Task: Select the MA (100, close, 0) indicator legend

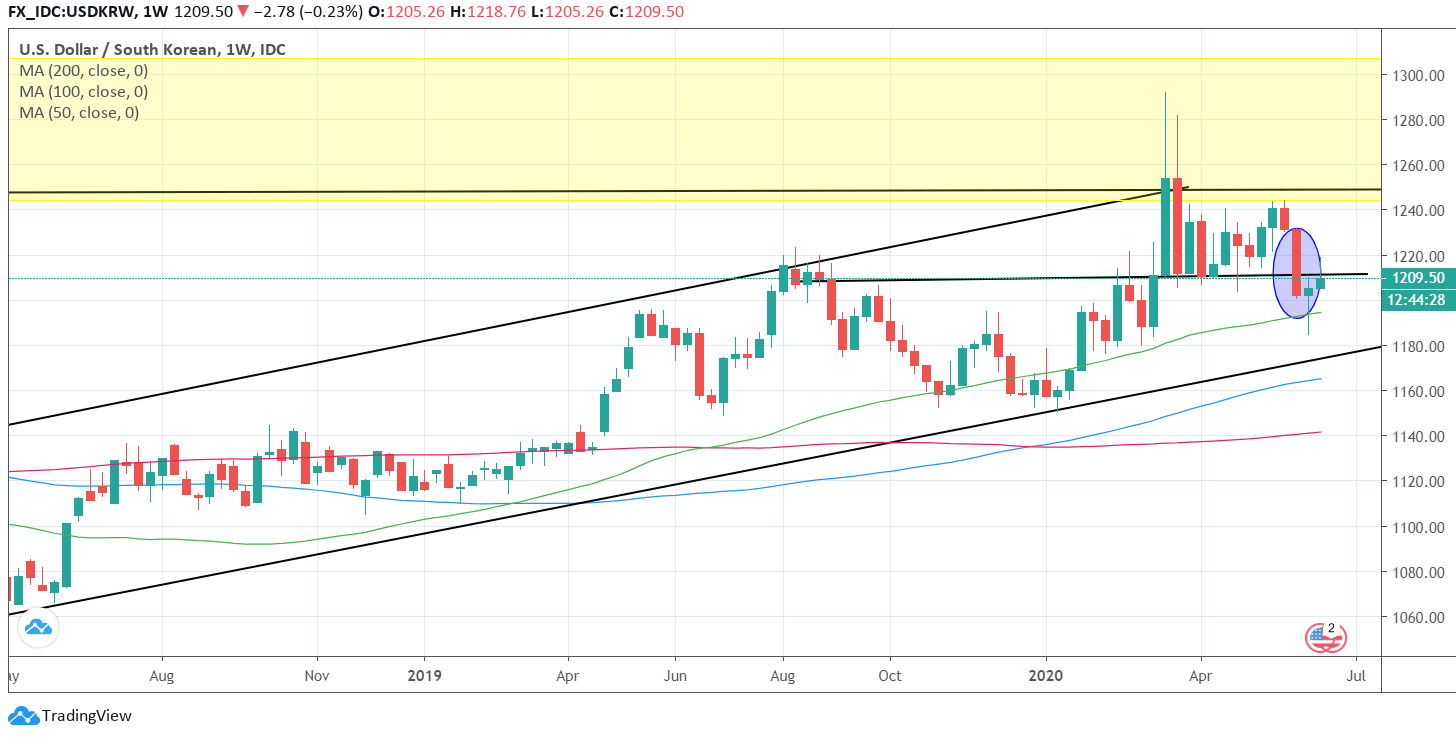Action: (84, 91)
